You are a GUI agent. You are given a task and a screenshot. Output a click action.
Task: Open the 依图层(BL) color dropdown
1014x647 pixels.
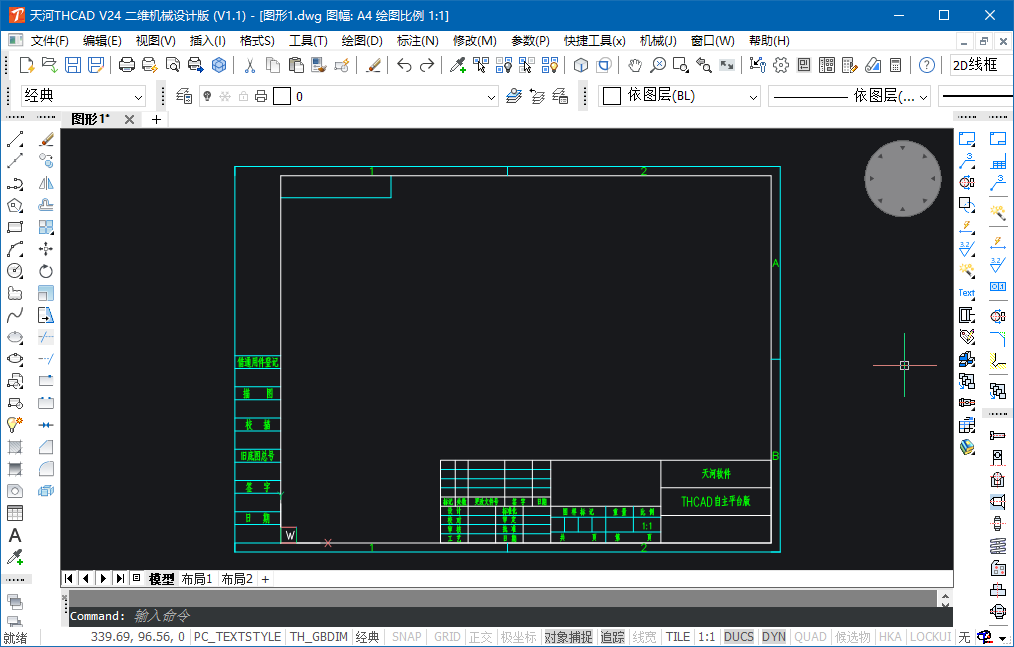click(x=753, y=96)
